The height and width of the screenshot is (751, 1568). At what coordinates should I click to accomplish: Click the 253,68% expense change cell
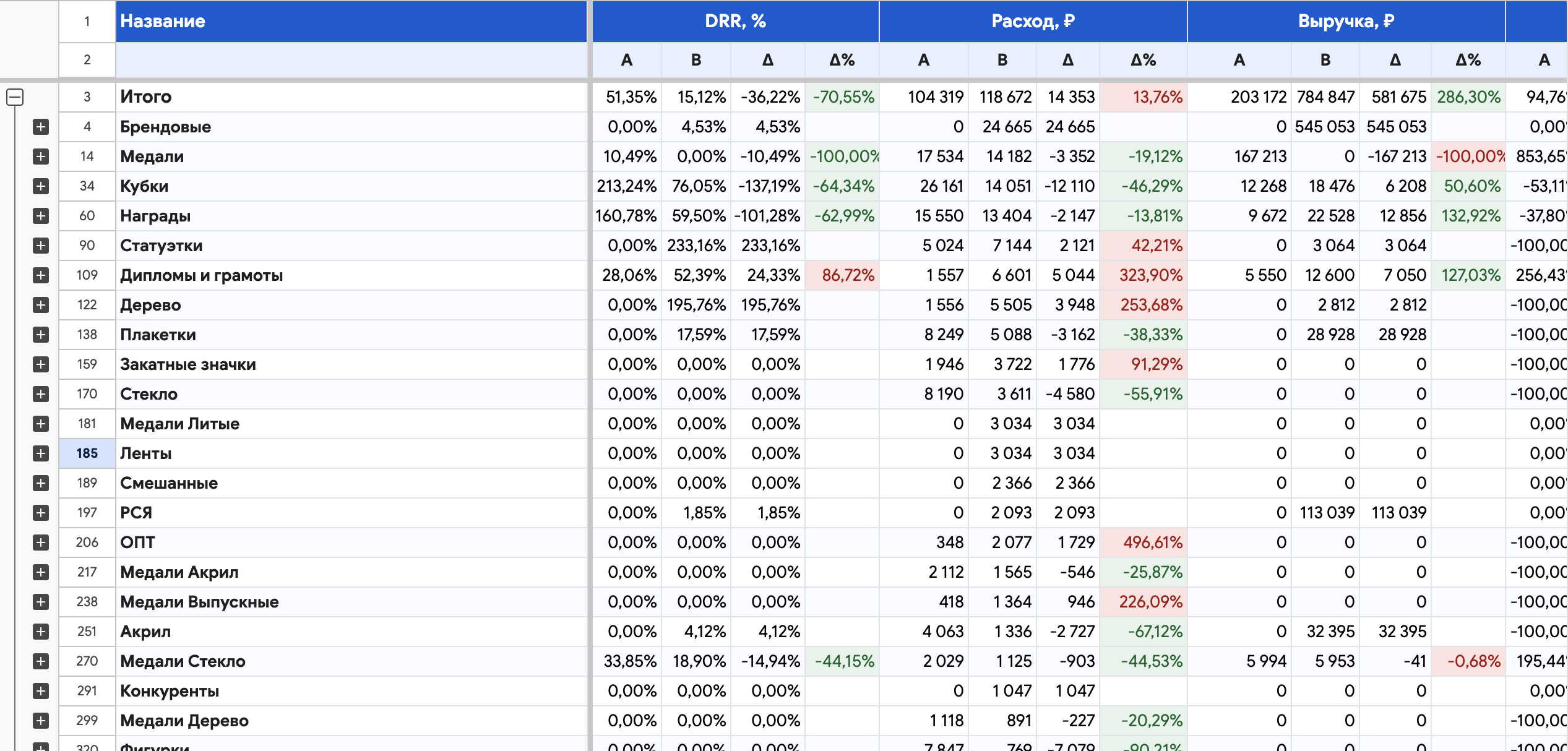[x=1144, y=305]
